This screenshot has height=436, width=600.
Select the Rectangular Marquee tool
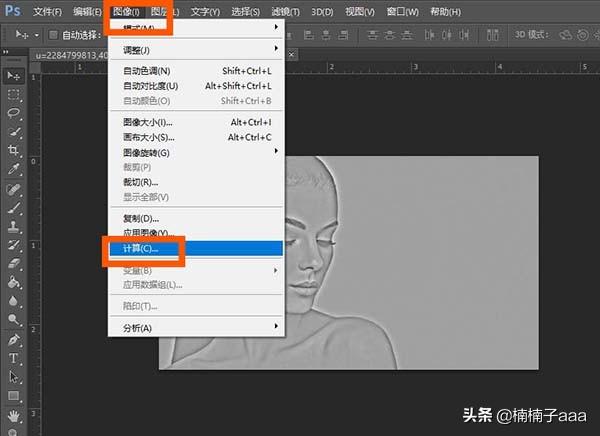click(x=14, y=95)
